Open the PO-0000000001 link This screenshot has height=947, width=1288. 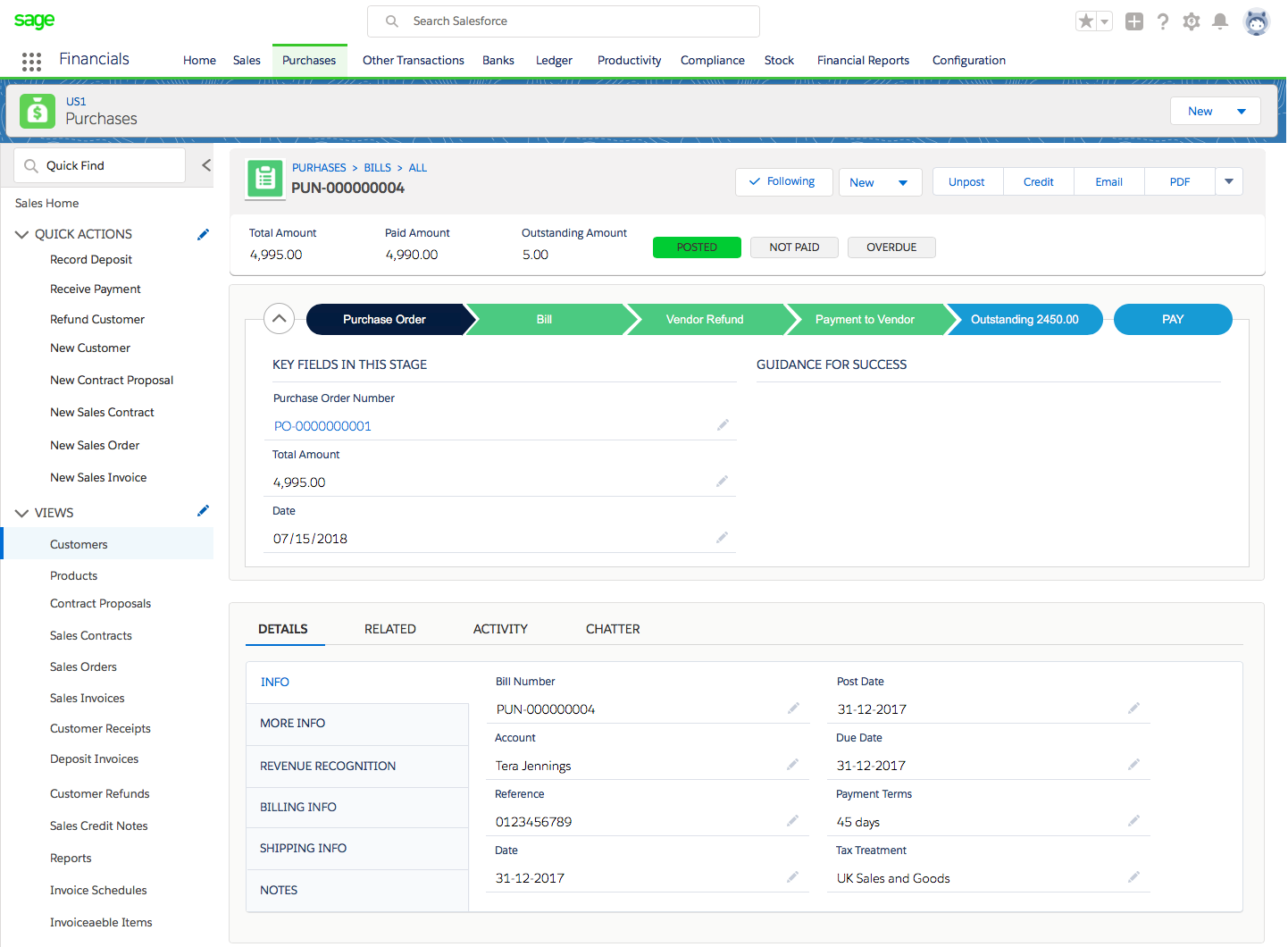322,426
